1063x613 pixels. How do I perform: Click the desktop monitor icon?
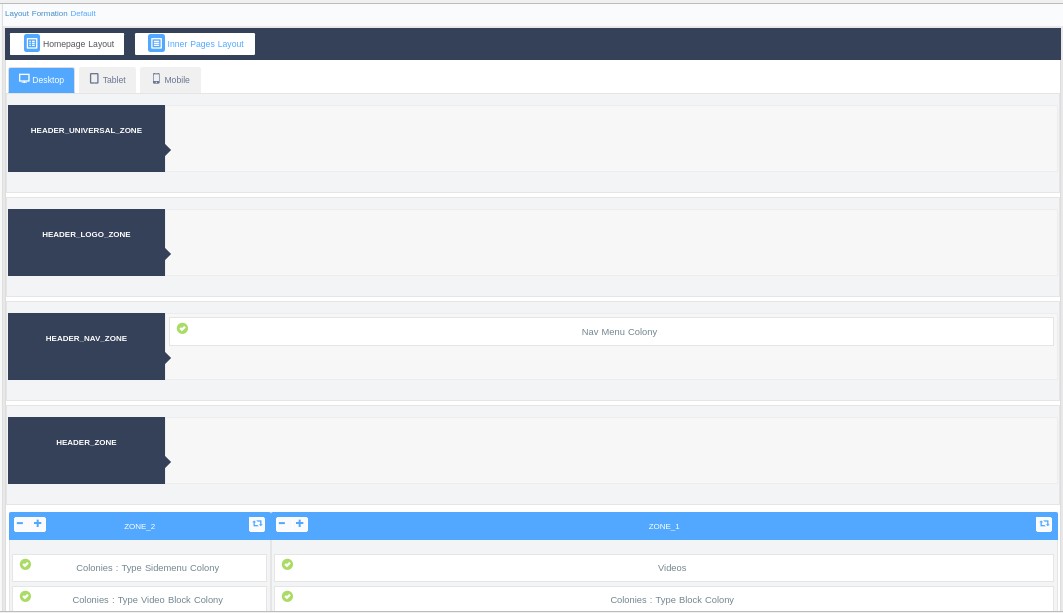tap(24, 79)
